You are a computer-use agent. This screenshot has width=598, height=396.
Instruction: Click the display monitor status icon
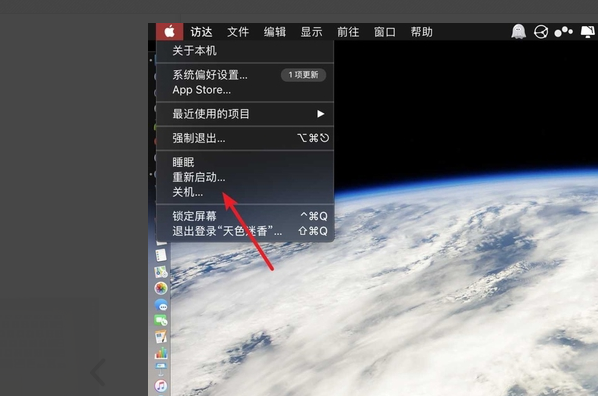(588, 32)
